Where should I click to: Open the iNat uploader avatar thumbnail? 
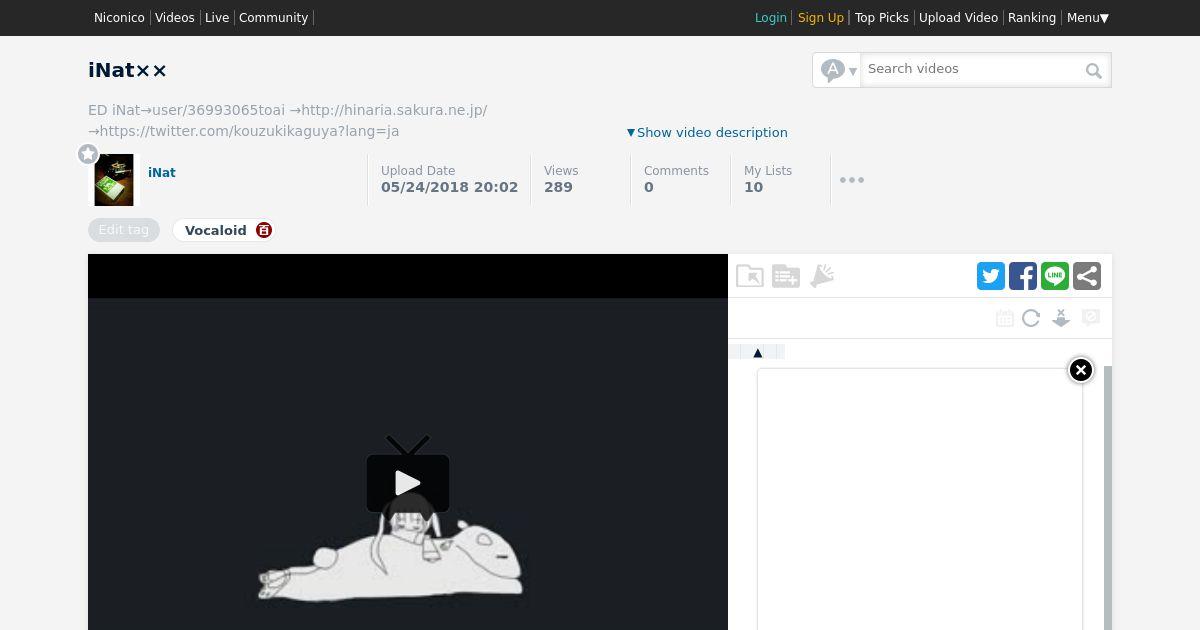(114, 180)
